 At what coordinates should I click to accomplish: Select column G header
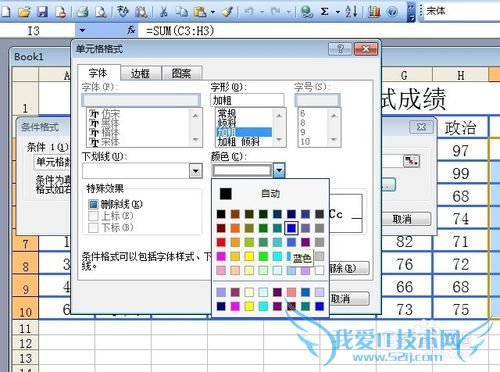pyautogui.click(x=404, y=75)
